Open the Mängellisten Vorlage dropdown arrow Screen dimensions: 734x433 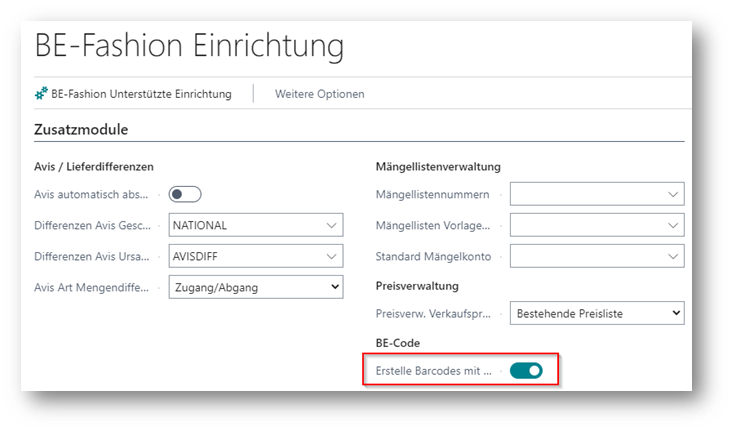coord(672,225)
